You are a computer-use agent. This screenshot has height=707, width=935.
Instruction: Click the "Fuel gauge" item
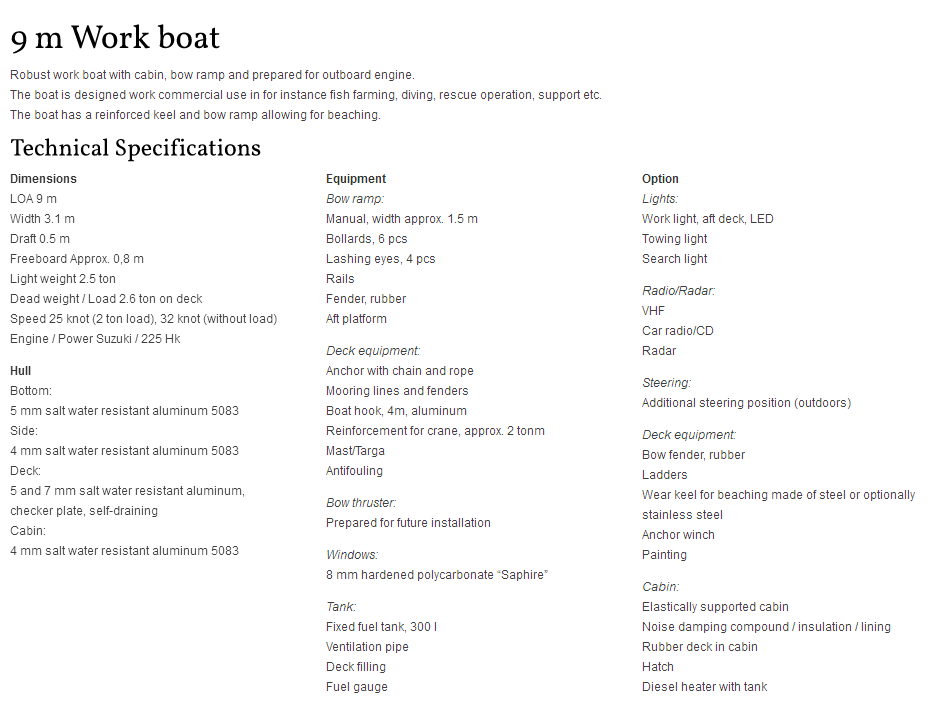pyautogui.click(x=357, y=687)
